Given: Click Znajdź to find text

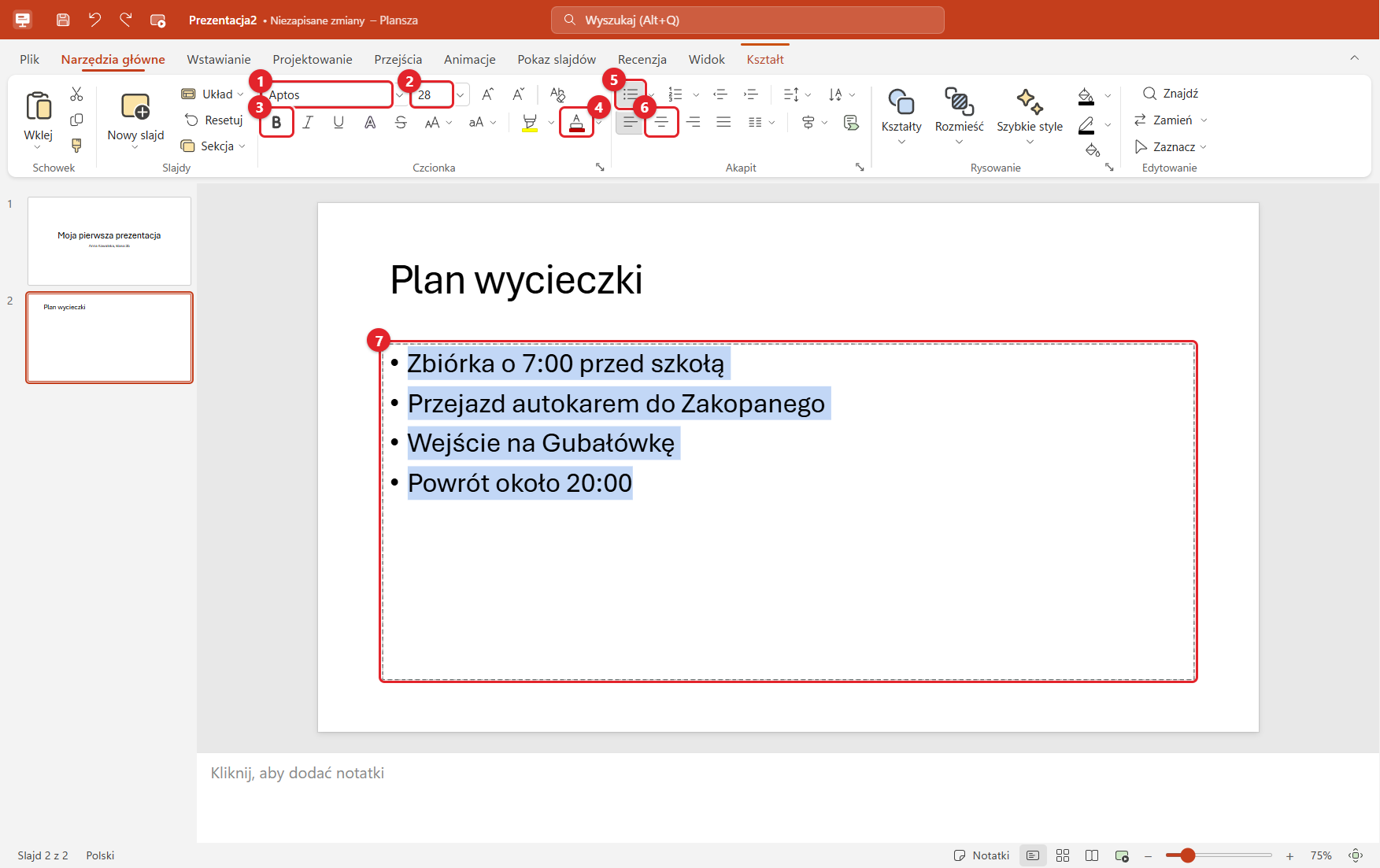Looking at the screenshot, I should (x=1171, y=94).
